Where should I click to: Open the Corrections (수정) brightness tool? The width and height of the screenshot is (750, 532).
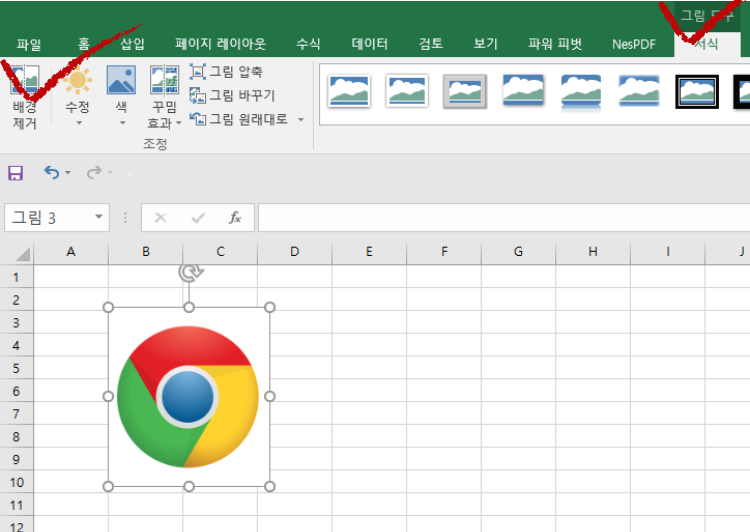(x=77, y=96)
